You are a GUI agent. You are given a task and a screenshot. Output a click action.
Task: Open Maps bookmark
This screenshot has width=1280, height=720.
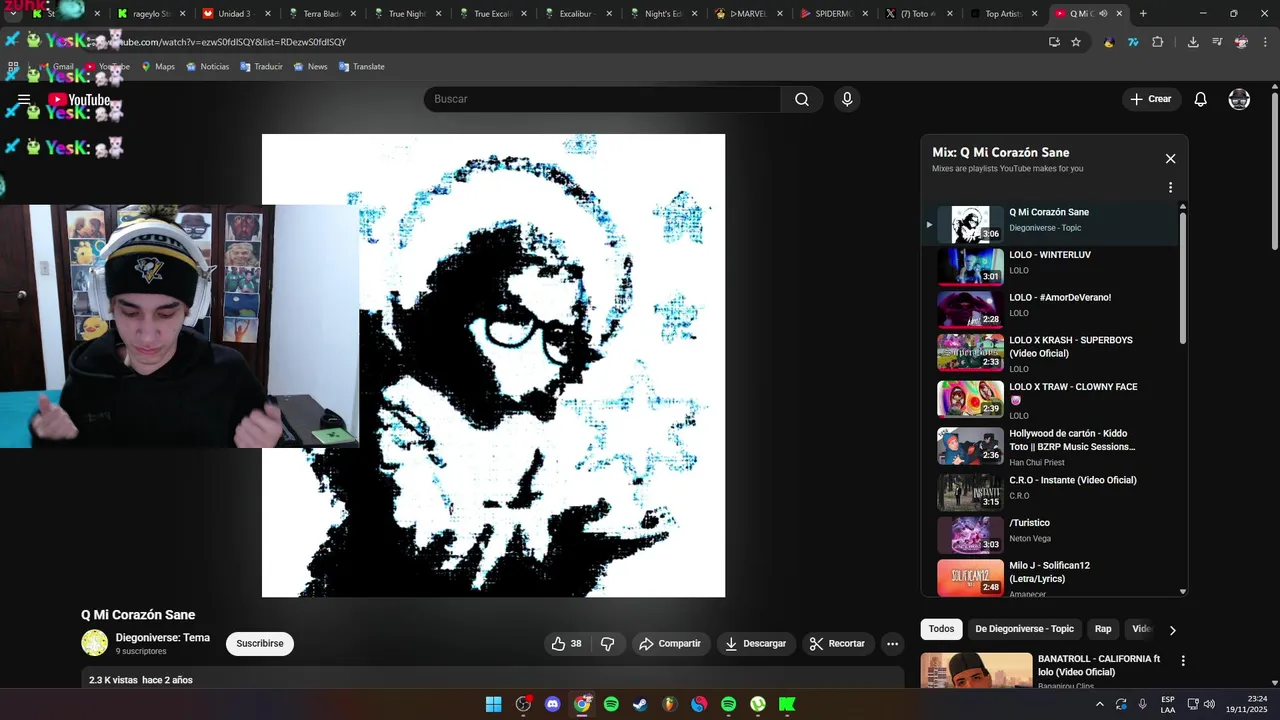coord(158,67)
